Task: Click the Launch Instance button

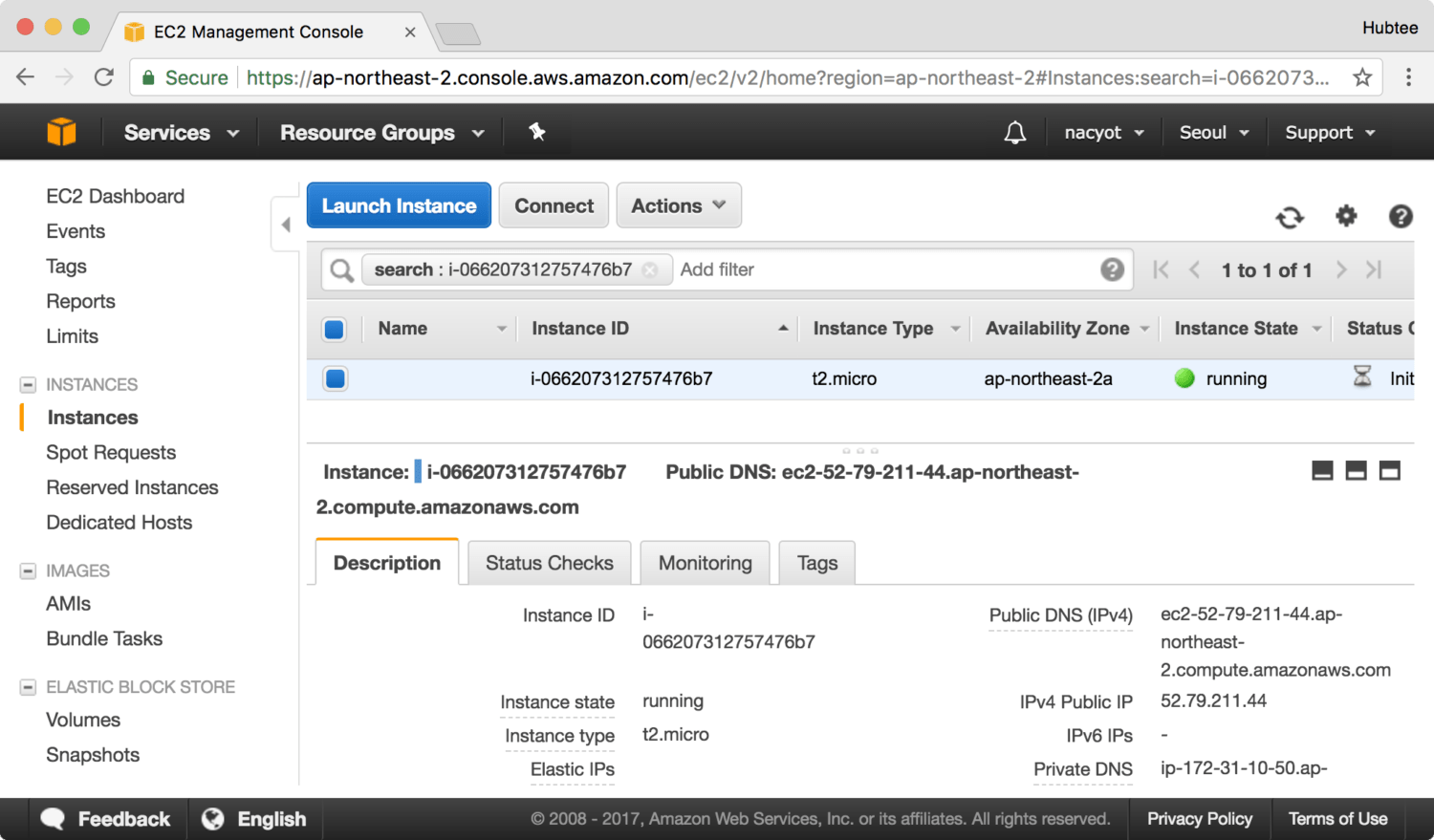Action: (399, 205)
